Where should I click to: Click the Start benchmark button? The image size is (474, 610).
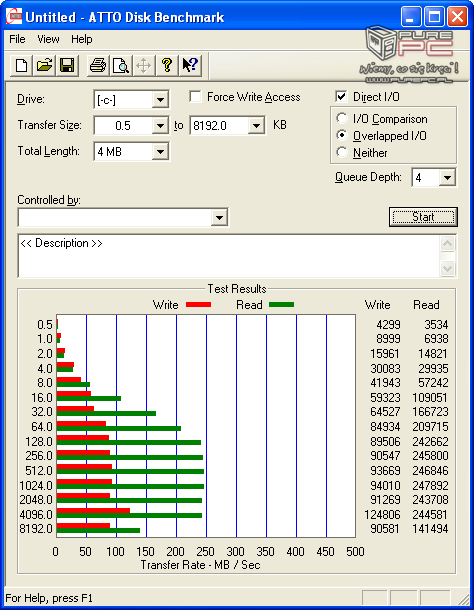(x=423, y=217)
